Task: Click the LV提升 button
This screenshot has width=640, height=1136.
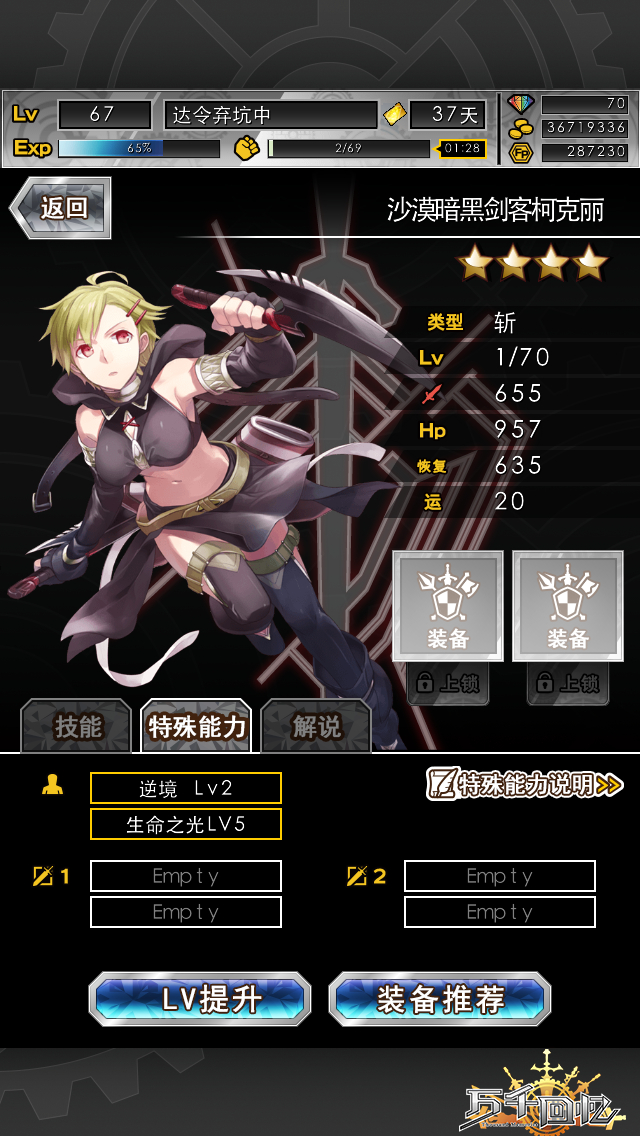Action: pos(200,1000)
